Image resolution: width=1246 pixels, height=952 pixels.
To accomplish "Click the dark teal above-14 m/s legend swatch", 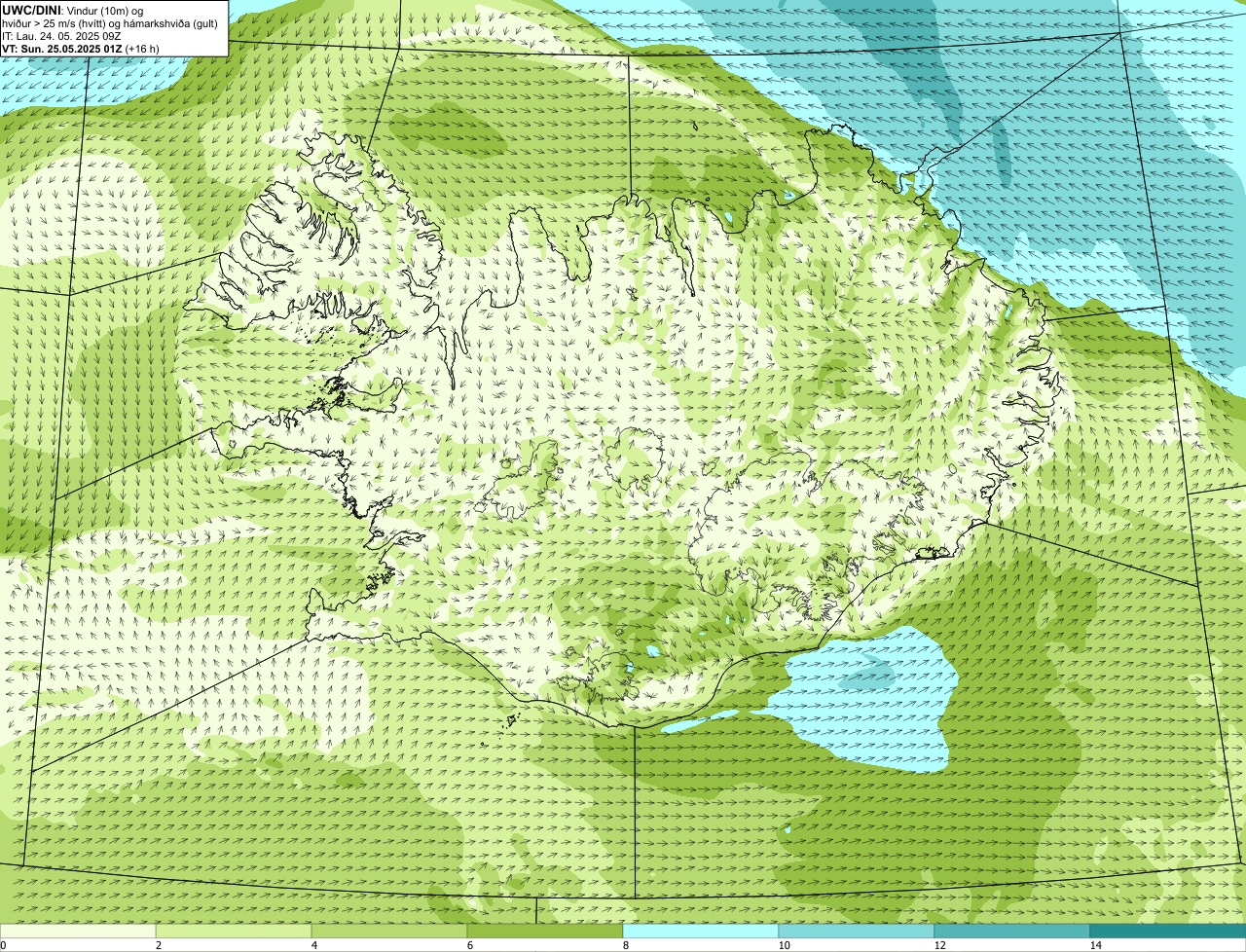I will pyautogui.click(x=1168, y=931).
